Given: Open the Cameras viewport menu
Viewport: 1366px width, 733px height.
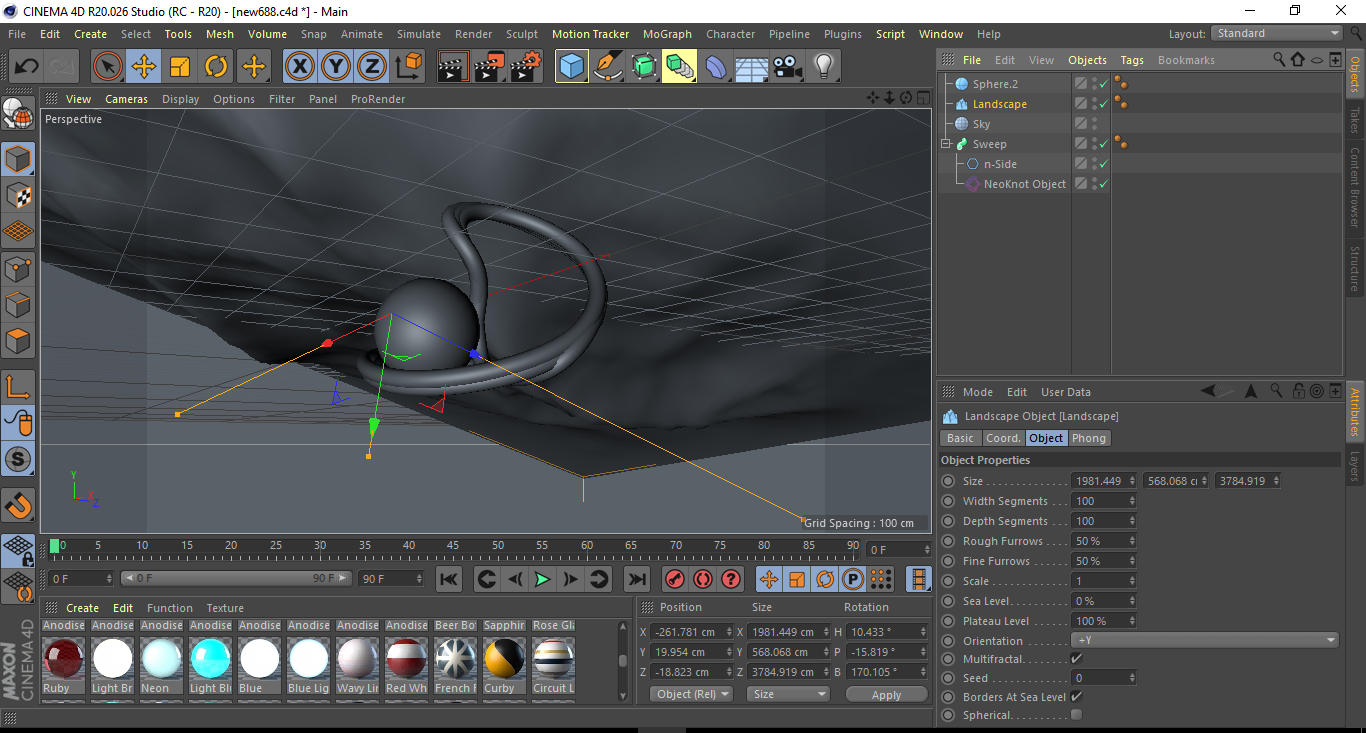Looking at the screenshot, I should pos(126,99).
